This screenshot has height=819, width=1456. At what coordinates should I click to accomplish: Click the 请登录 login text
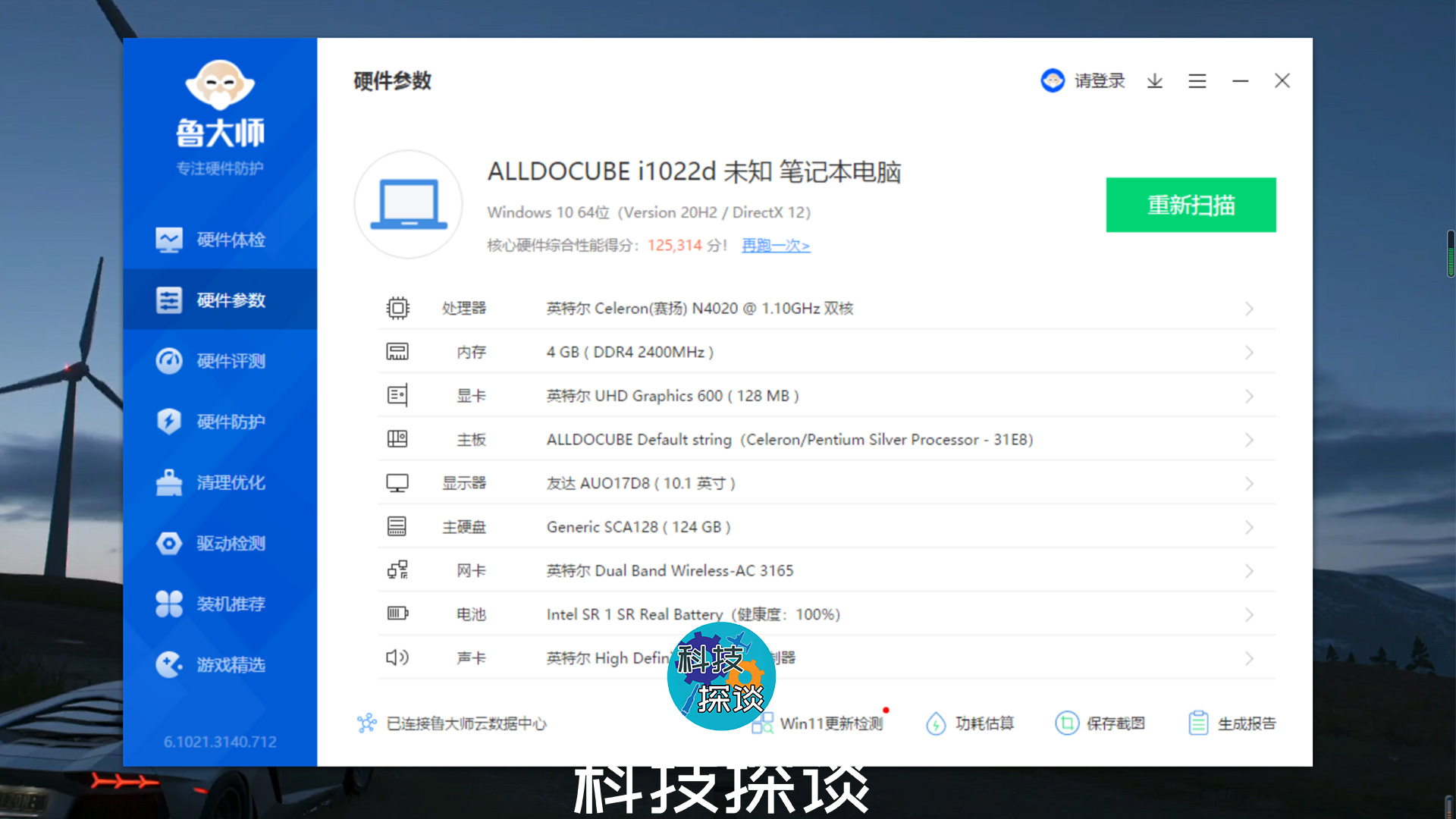[x=1100, y=80]
